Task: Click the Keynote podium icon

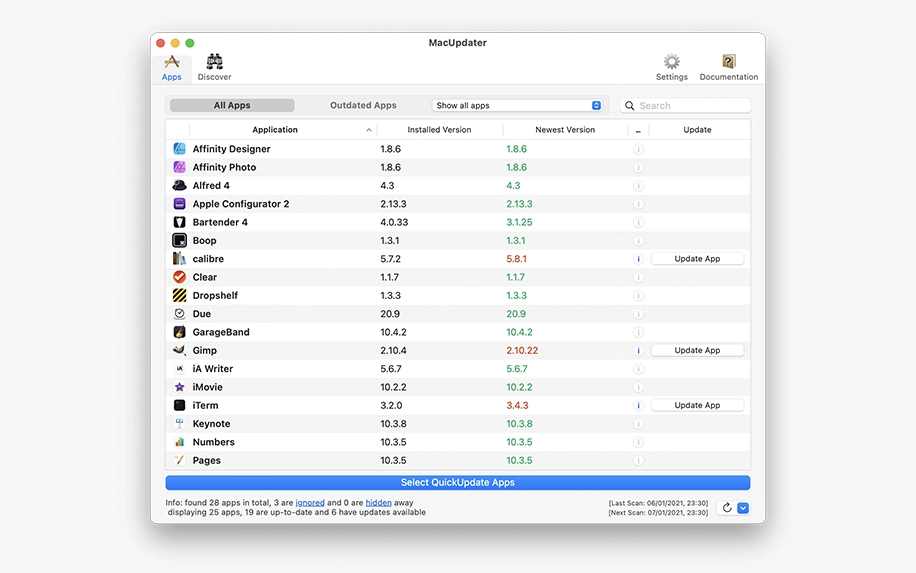Action: (179, 423)
